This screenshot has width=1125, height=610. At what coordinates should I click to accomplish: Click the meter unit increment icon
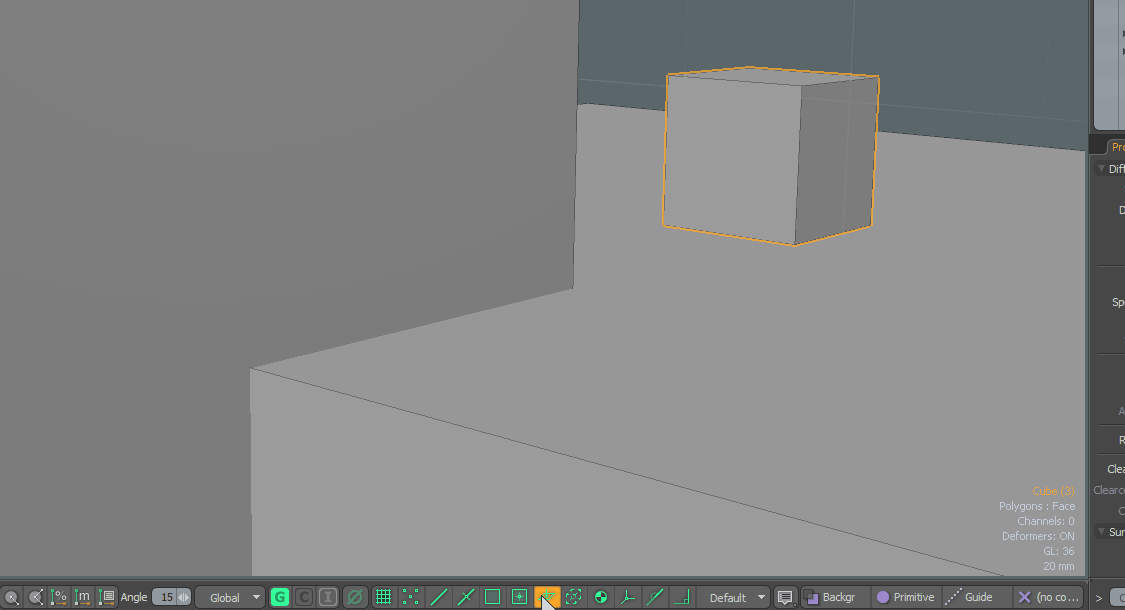click(83, 597)
